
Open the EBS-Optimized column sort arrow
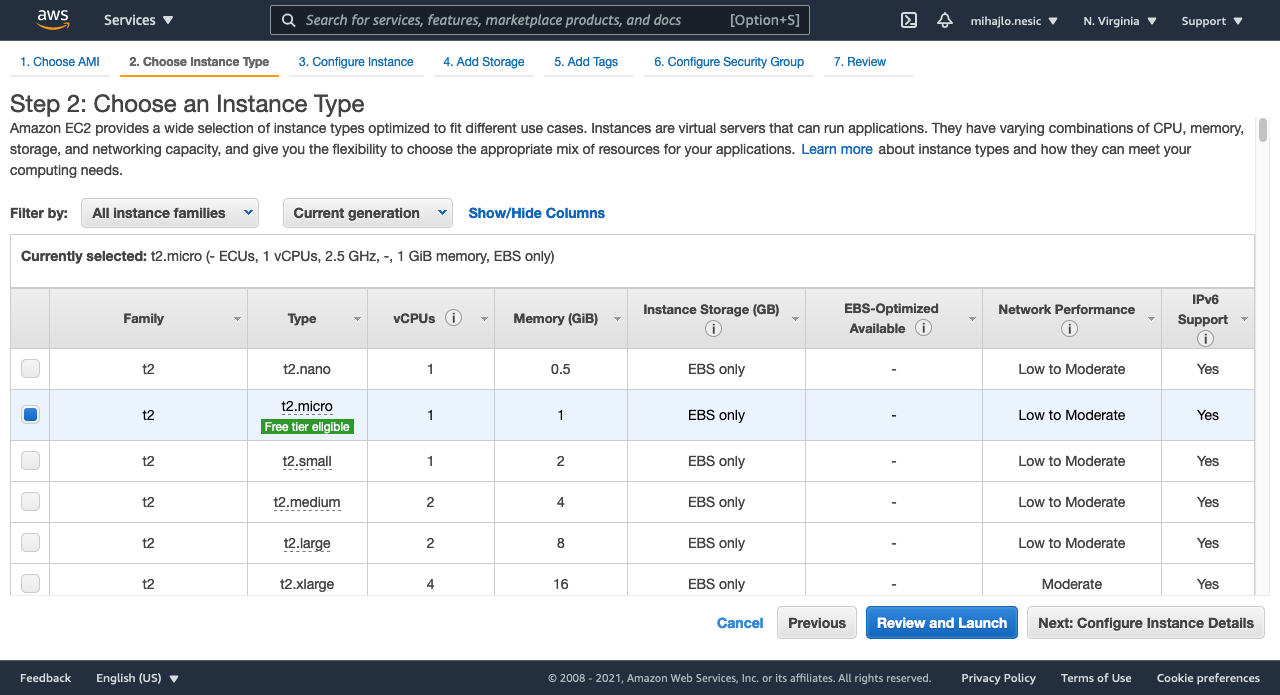tap(972, 319)
